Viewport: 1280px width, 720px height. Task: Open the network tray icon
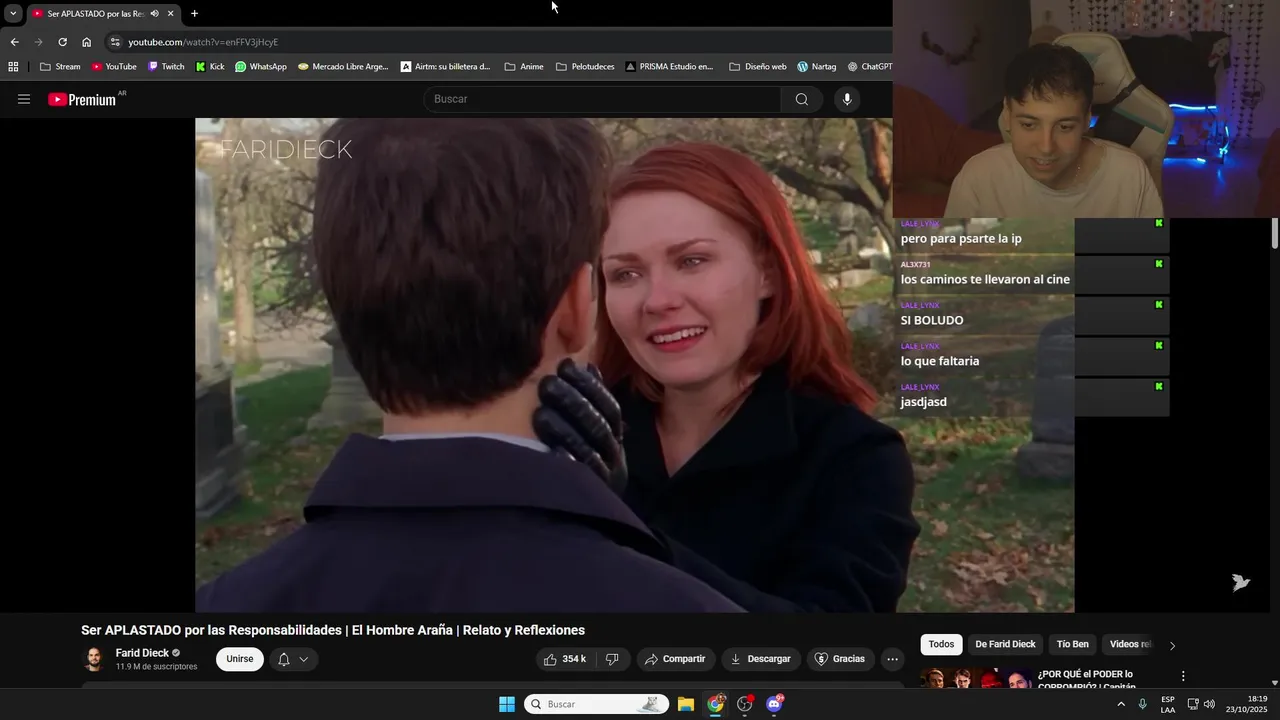(x=1193, y=704)
